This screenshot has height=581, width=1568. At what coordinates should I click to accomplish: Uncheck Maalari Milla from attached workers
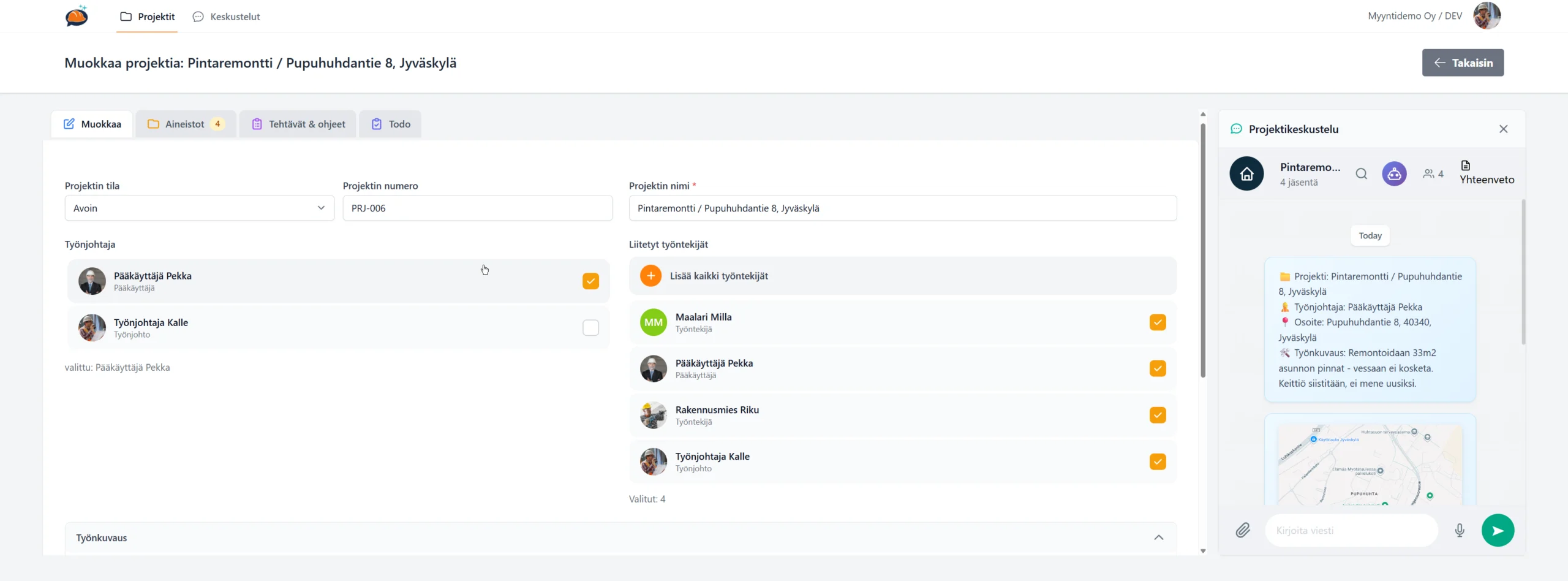click(1157, 322)
